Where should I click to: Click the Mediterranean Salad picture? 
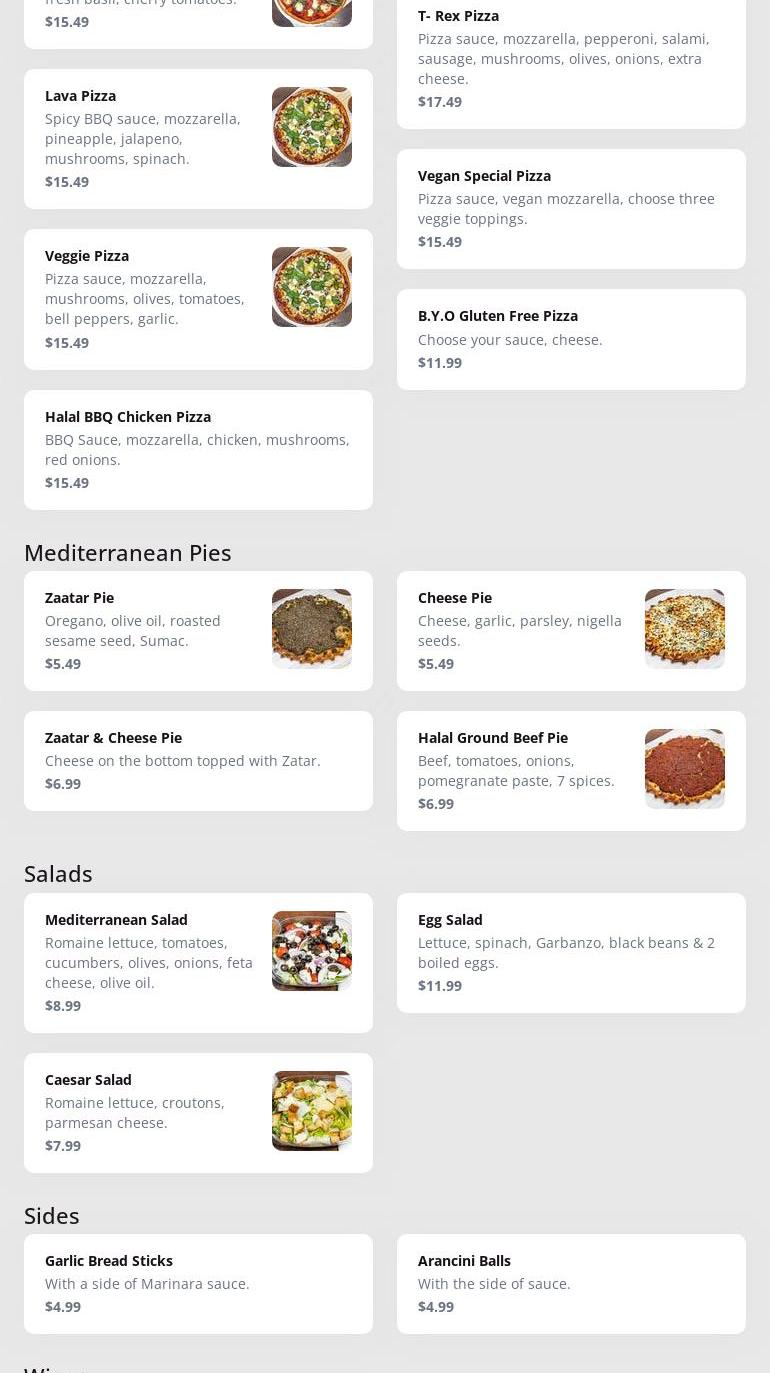pyautogui.click(x=311, y=951)
